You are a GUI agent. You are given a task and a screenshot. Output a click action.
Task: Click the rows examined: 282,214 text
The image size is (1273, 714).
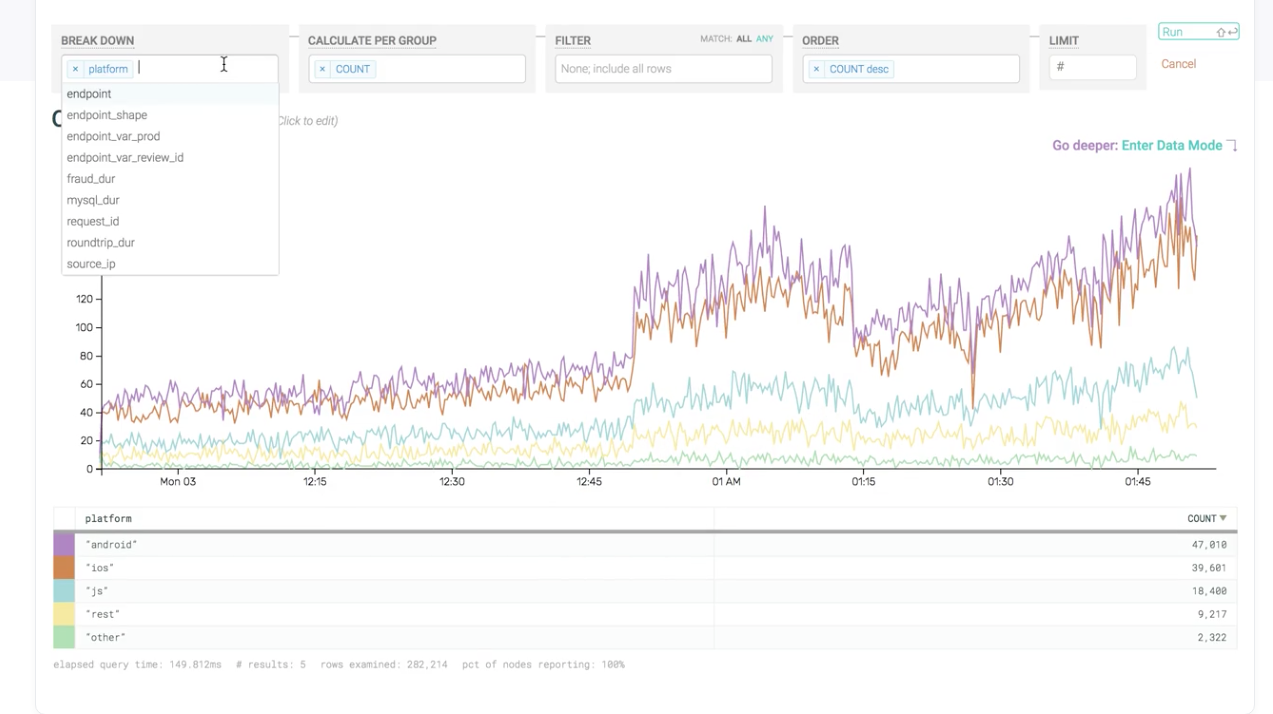384,664
